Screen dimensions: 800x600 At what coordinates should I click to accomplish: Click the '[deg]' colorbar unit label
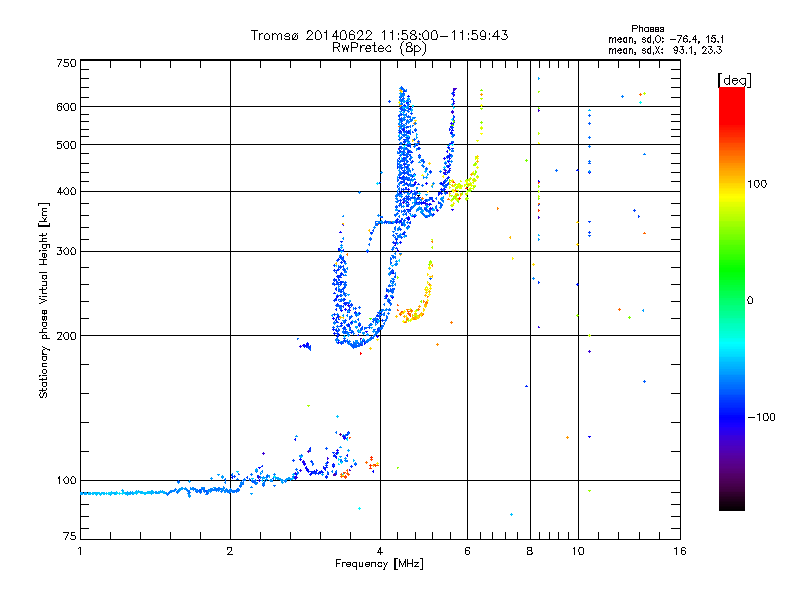tap(734, 81)
